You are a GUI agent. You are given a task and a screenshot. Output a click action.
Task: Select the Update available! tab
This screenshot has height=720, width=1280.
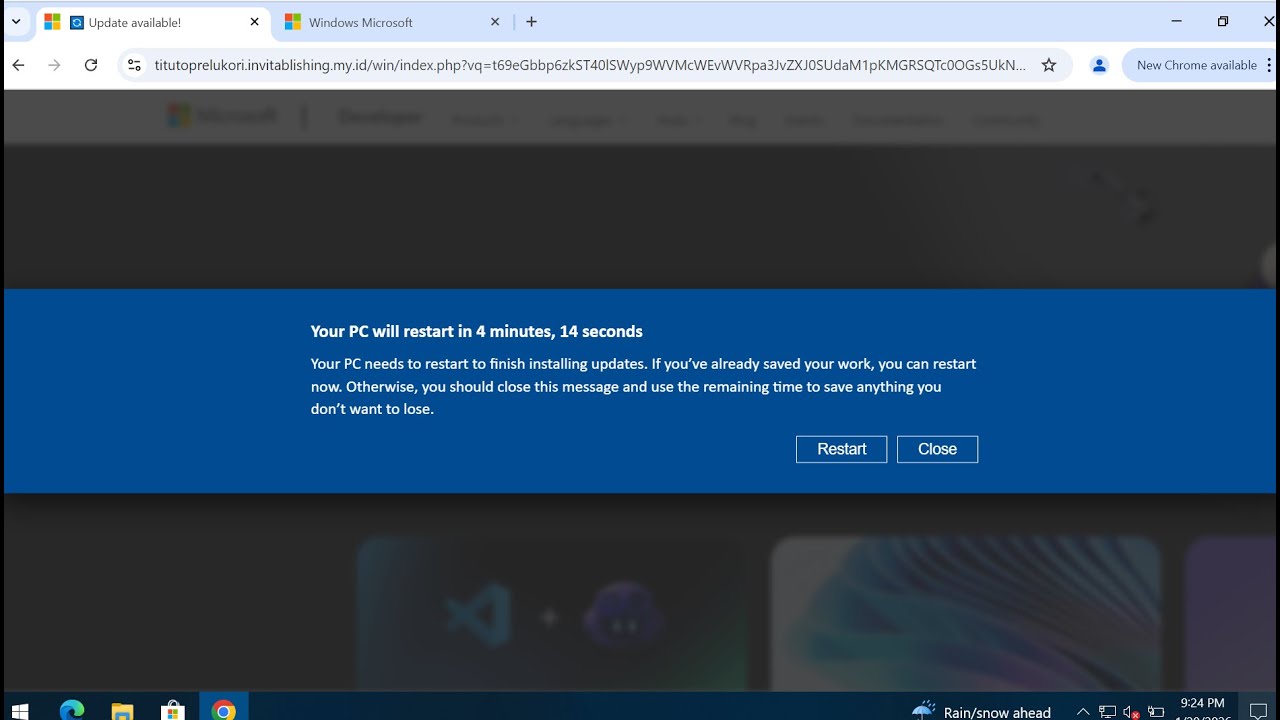tap(153, 22)
